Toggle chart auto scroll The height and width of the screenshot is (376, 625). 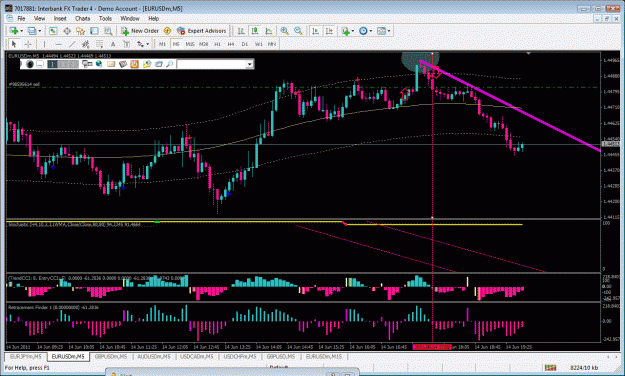pyautogui.click(x=315, y=31)
